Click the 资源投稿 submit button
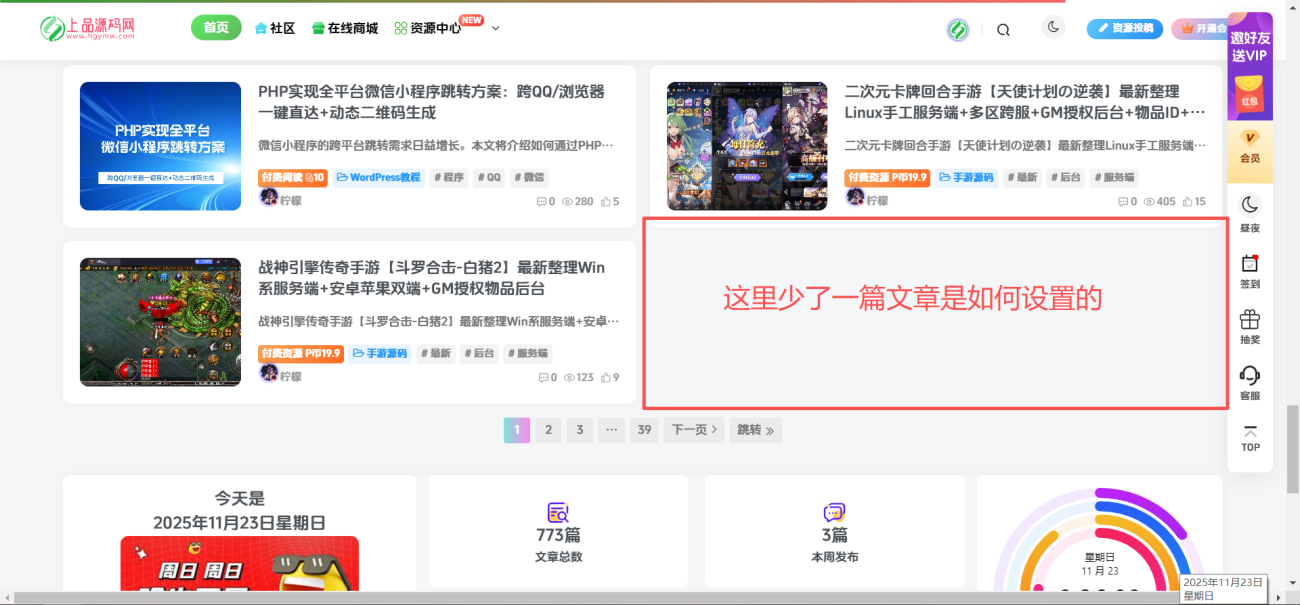Image resolution: width=1300 pixels, height=605 pixels. (x=1124, y=28)
